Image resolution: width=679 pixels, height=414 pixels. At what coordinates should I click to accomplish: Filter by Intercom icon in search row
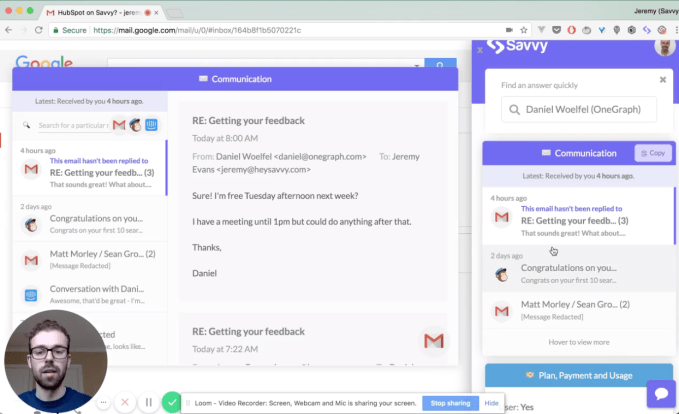coord(151,125)
